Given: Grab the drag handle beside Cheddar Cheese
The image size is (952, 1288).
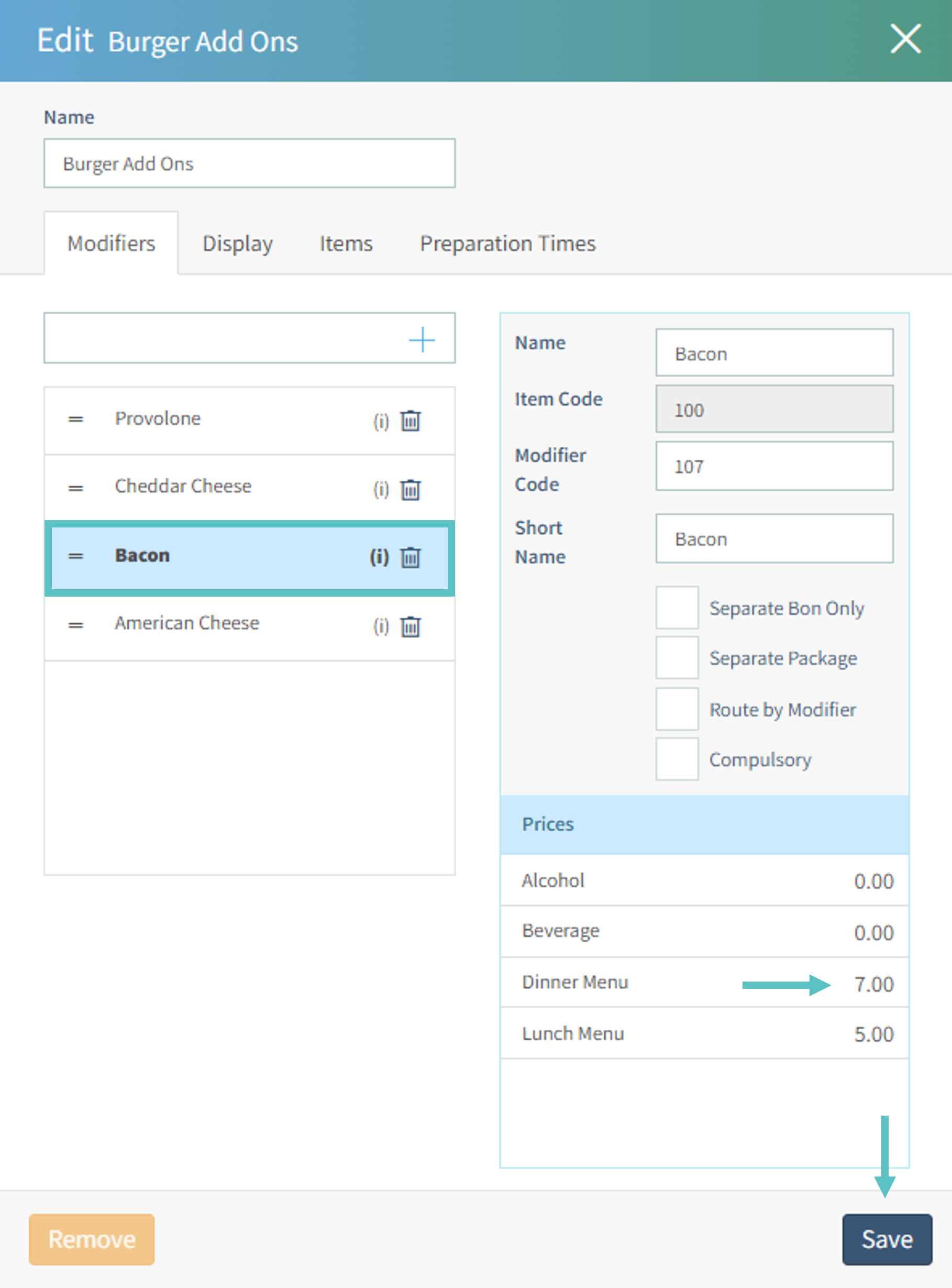Looking at the screenshot, I should click(75, 488).
